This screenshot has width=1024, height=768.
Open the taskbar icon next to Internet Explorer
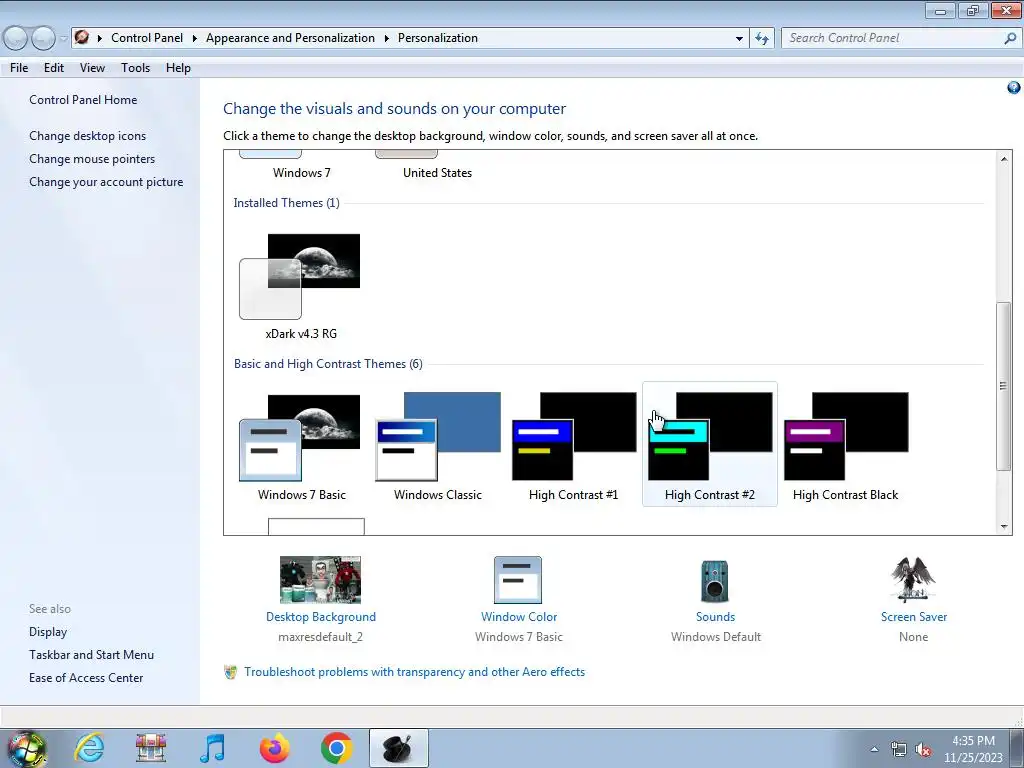151,748
